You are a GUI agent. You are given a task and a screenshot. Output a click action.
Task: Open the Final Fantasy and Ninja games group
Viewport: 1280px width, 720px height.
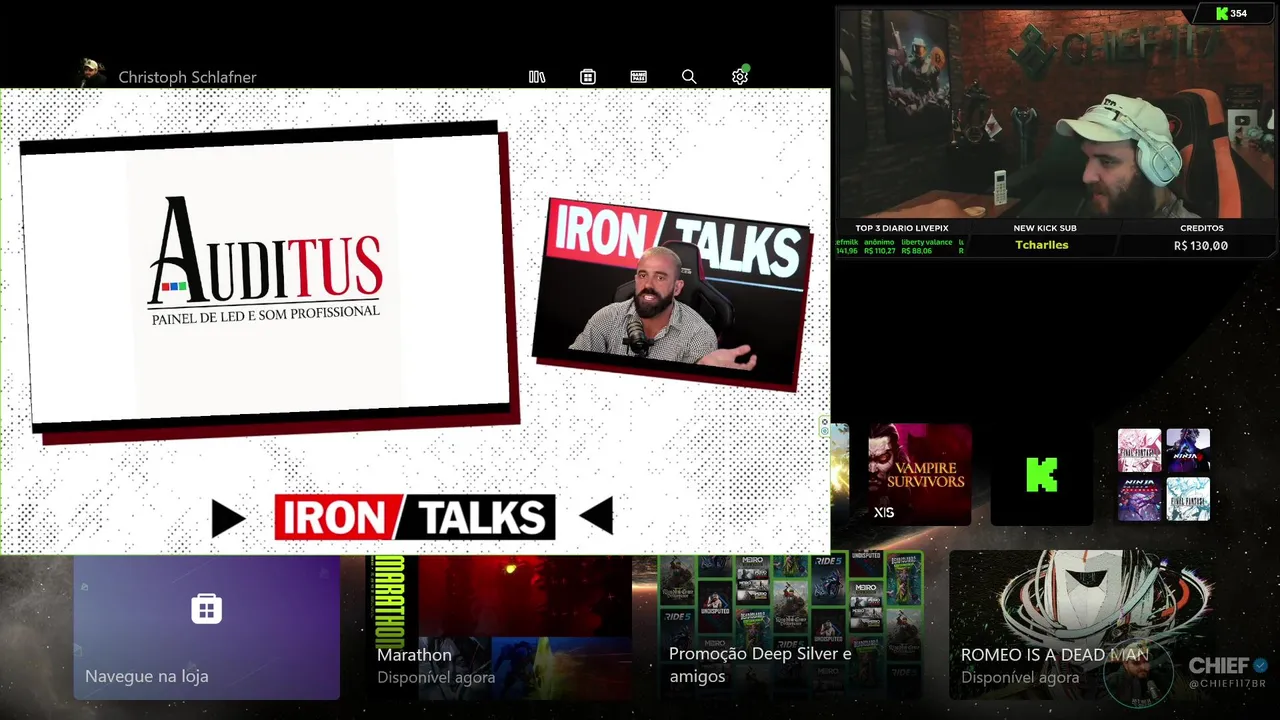click(x=1164, y=474)
